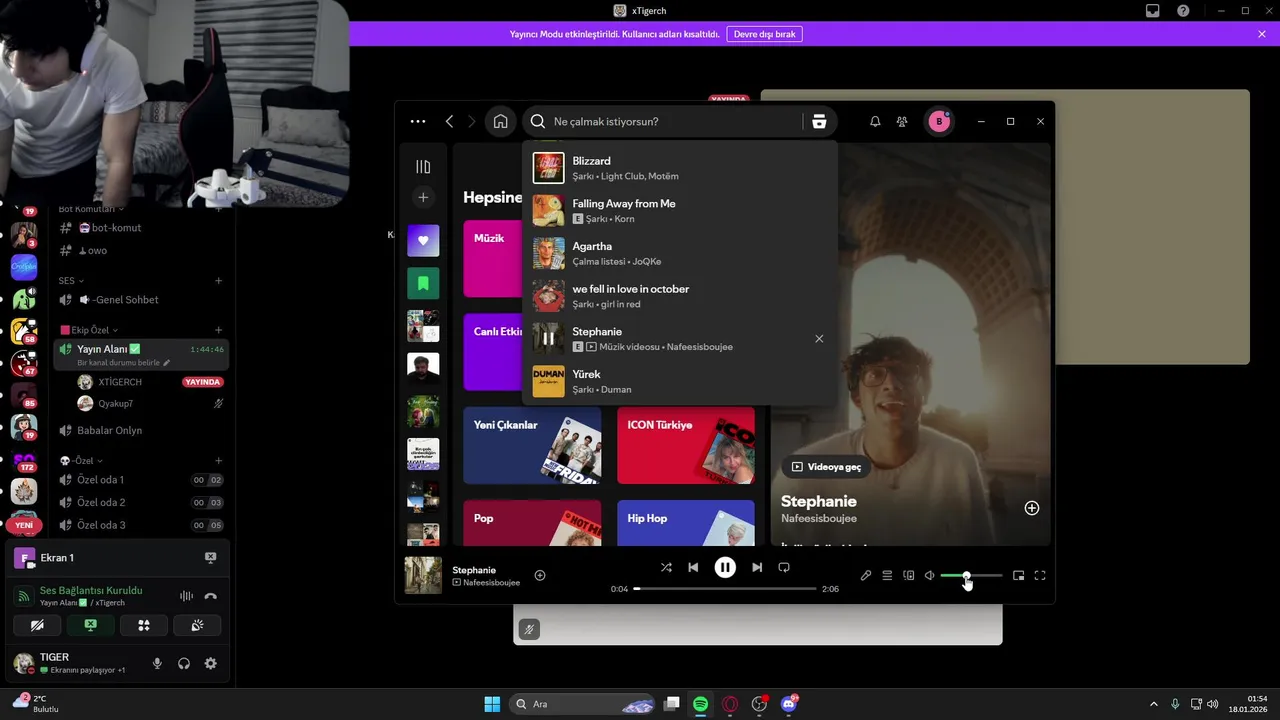Toggle shuffle in Spotify player
The image size is (1280, 720).
666,567
